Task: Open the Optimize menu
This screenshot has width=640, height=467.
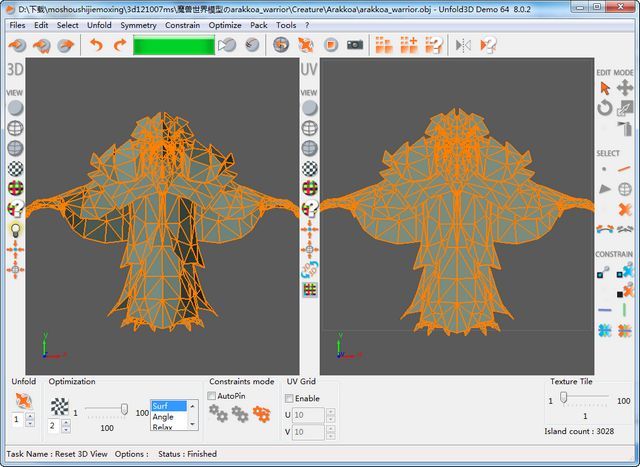Action: [225, 25]
